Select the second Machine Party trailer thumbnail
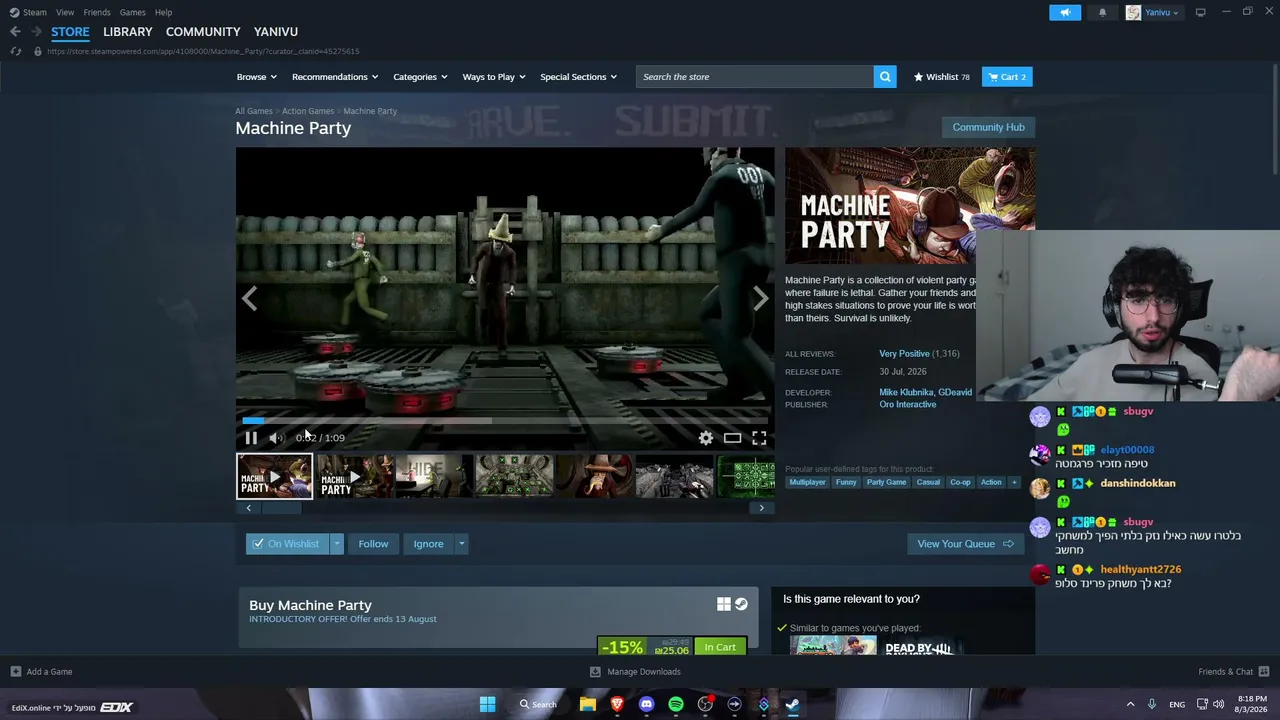This screenshot has height=720, width=1280. tap(354, 476)
